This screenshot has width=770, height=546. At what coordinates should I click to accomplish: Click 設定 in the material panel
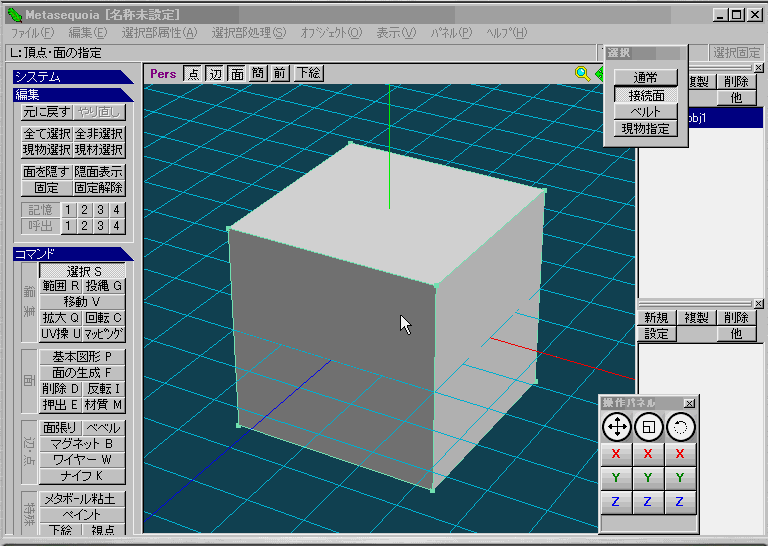[x=656, y=334]
